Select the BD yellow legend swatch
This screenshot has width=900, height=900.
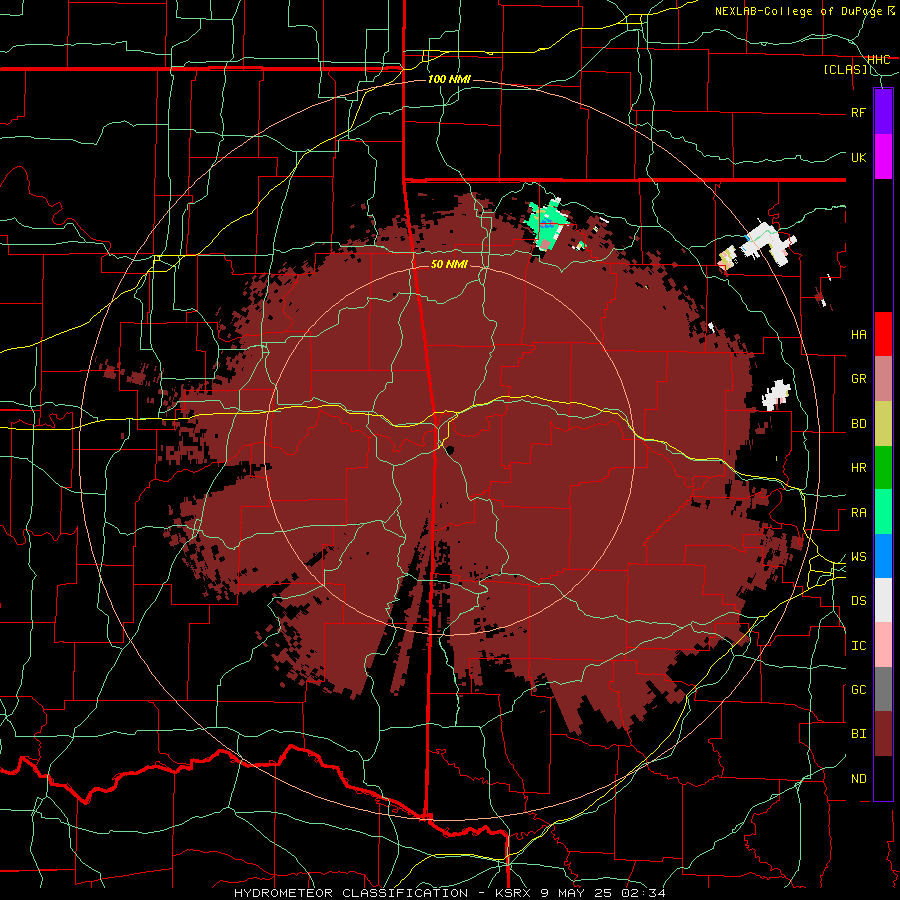point(883,423)
